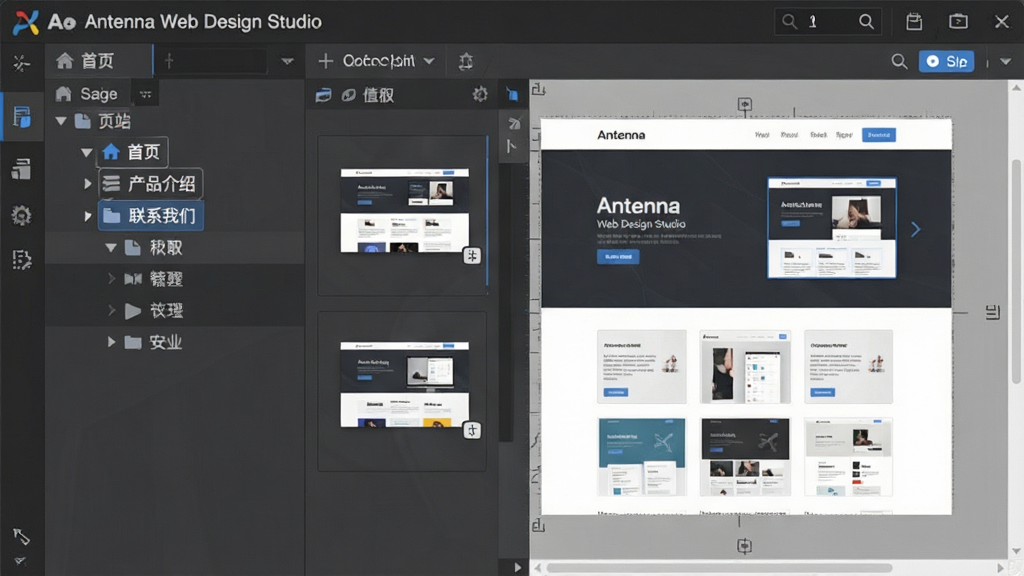Select 联系我们 folder in tree
This screenshot has height=576, width=1024.
151,216
